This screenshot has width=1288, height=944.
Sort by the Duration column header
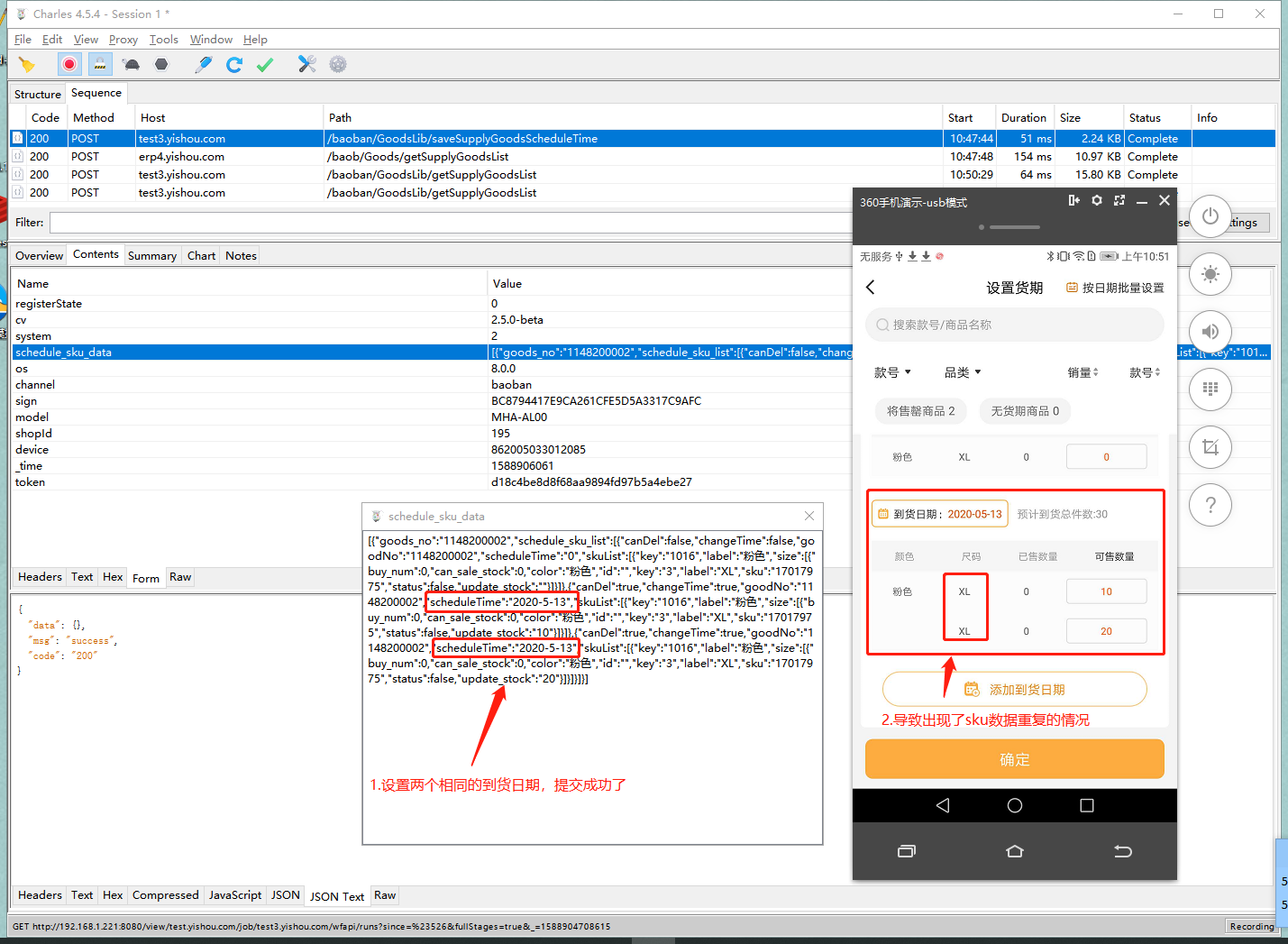tap(1024, 118)
